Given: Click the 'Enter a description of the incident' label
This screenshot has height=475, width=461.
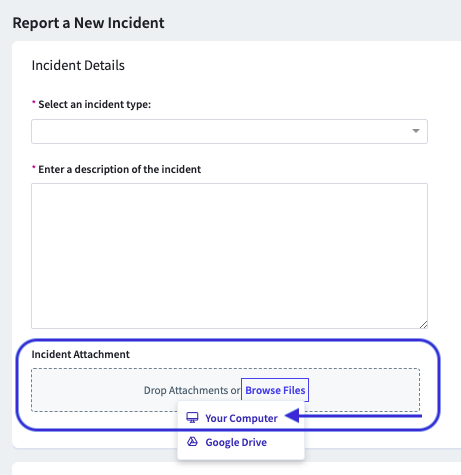Looking at the screenshot, I should [x=120, y=169].
